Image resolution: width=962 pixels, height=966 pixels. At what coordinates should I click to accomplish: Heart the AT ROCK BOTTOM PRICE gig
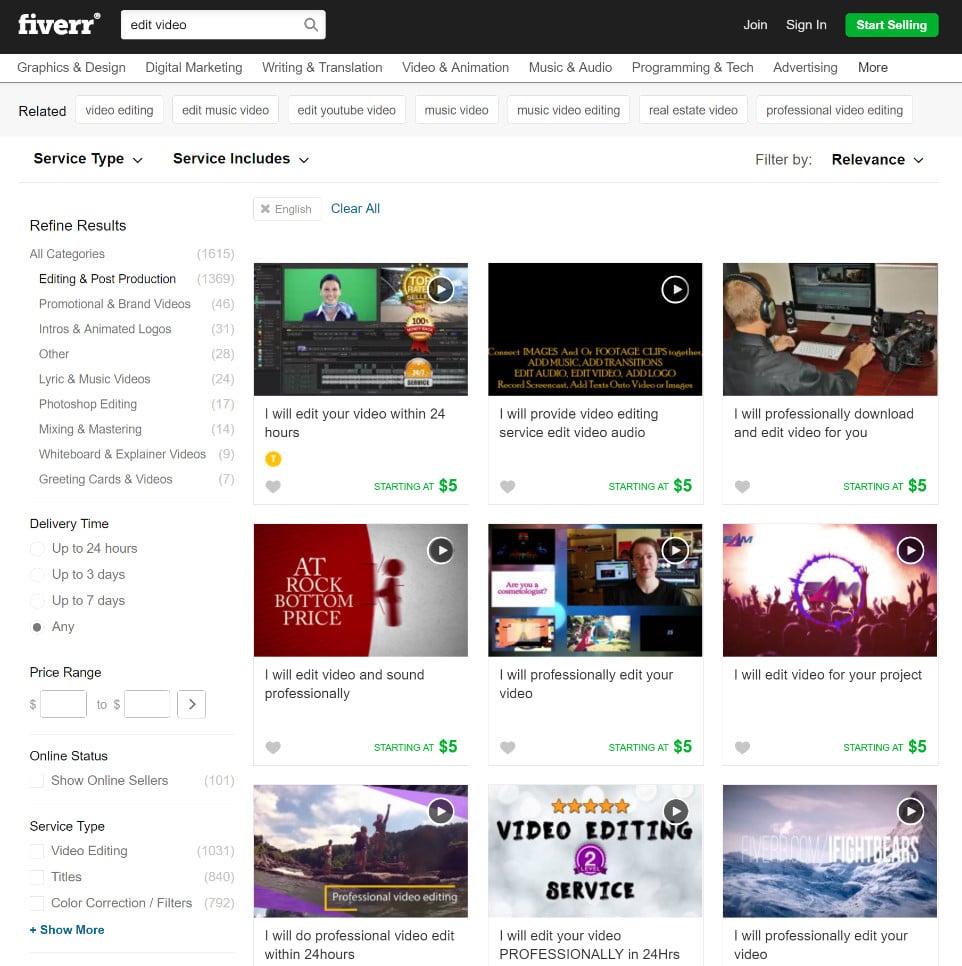(273, 747)
